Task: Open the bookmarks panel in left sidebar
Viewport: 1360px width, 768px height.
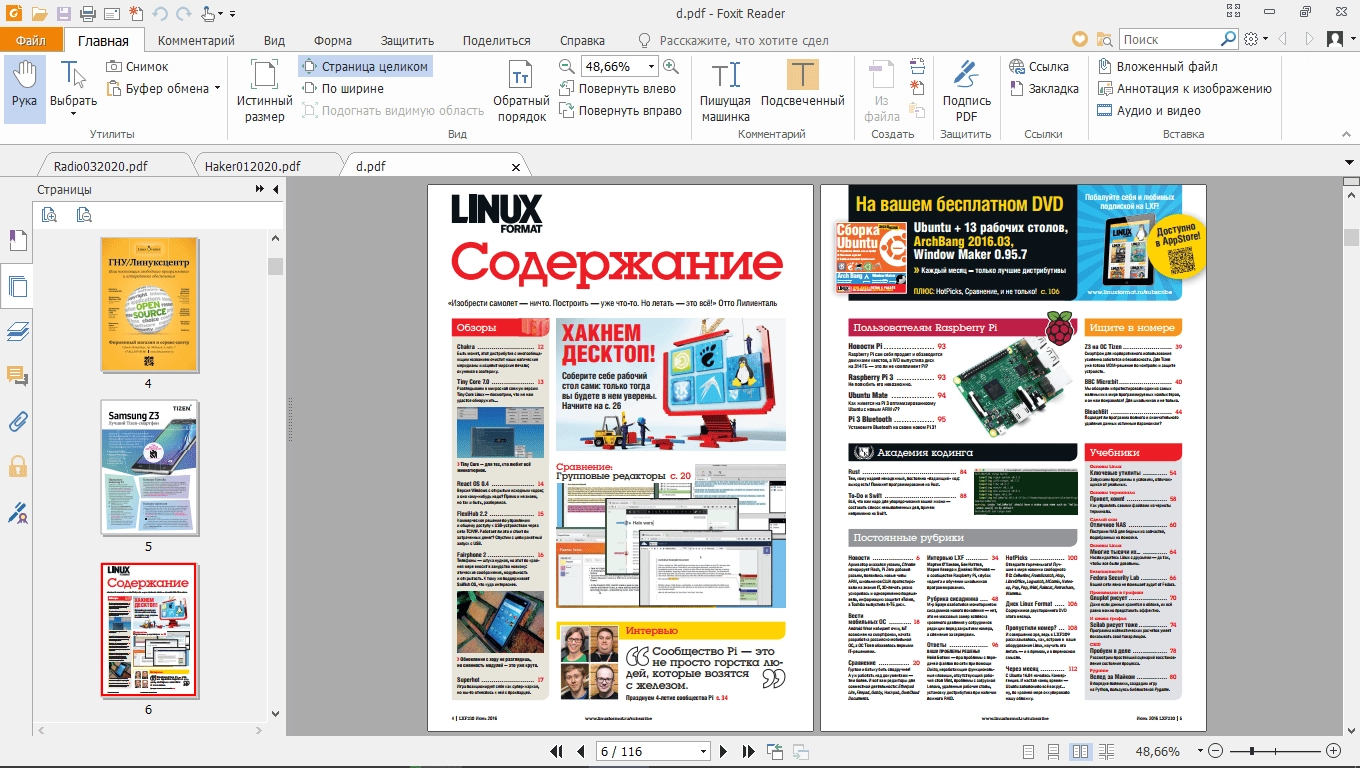Action: [x=17, y=241]
